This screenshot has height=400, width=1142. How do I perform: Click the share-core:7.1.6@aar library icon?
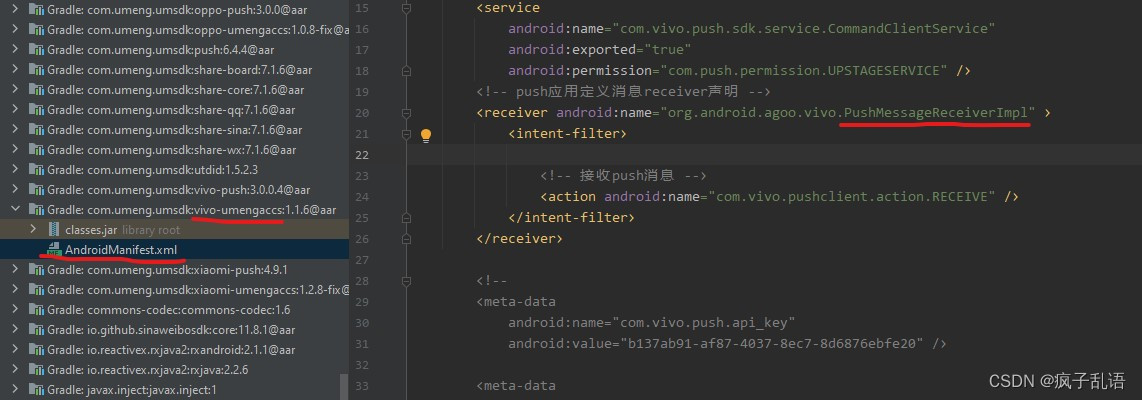tap(36, 90)
